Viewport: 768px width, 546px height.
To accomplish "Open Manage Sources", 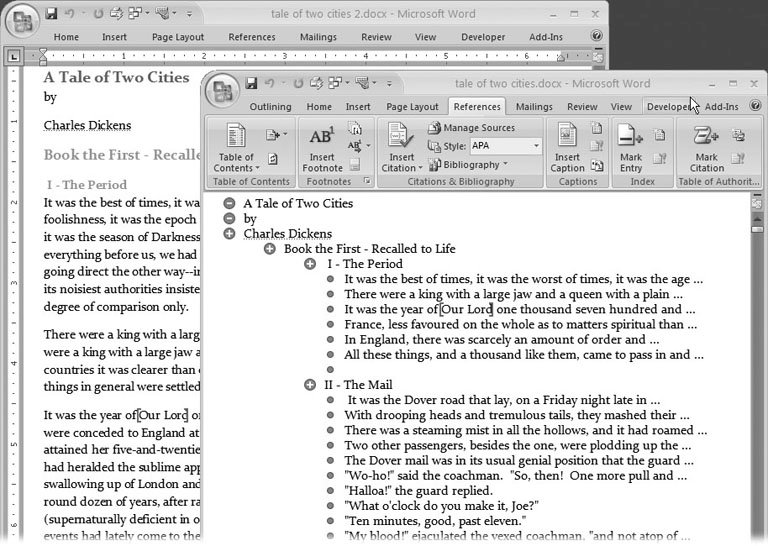I will click(x=471, y=128).
